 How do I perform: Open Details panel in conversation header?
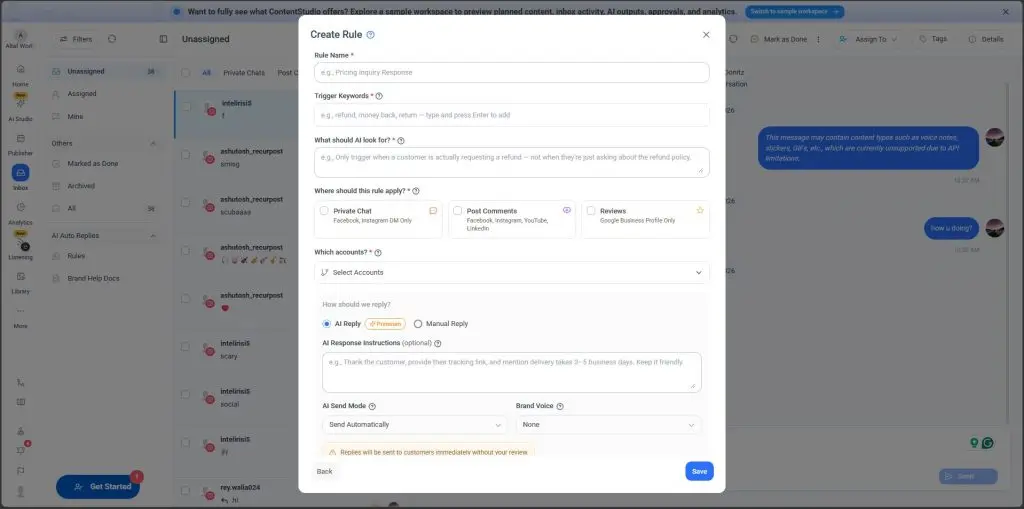985,39
